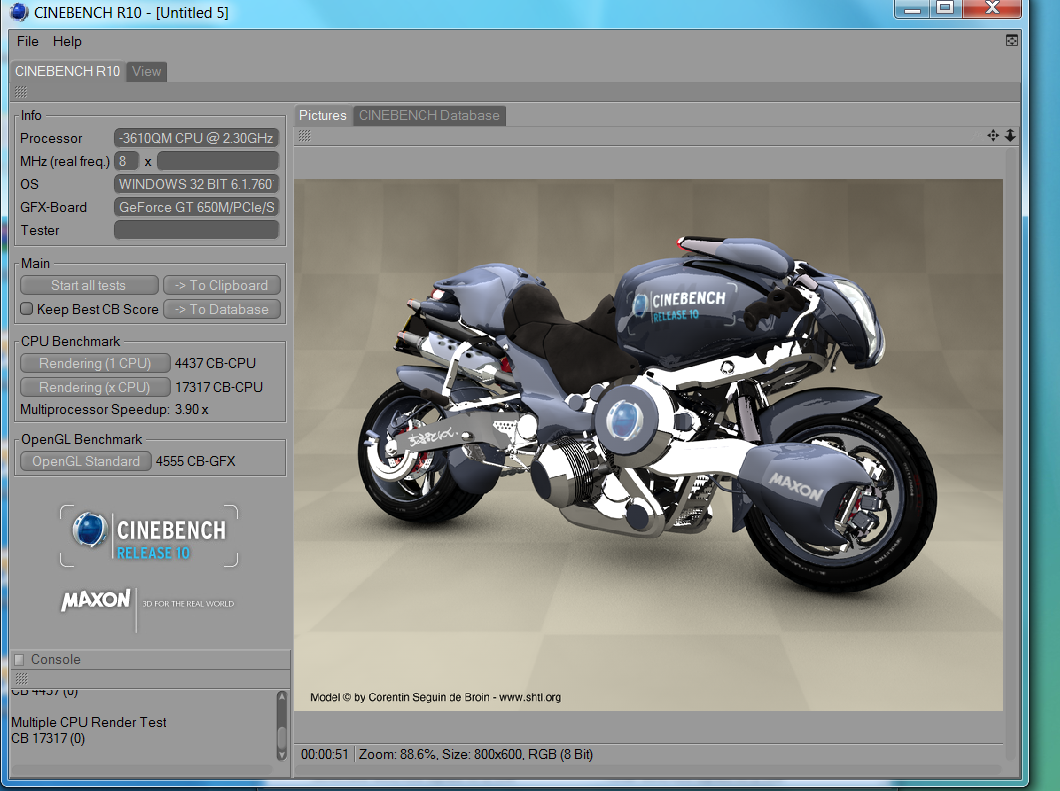The width and height of the screenshot is (1060, 791).
Task: Click the render time '00:00:51' in status bar
Action: pos(324,754)
